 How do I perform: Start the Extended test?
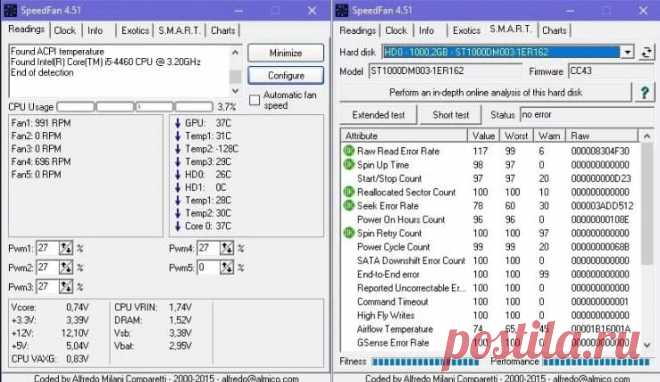click(x=378, y=115)
